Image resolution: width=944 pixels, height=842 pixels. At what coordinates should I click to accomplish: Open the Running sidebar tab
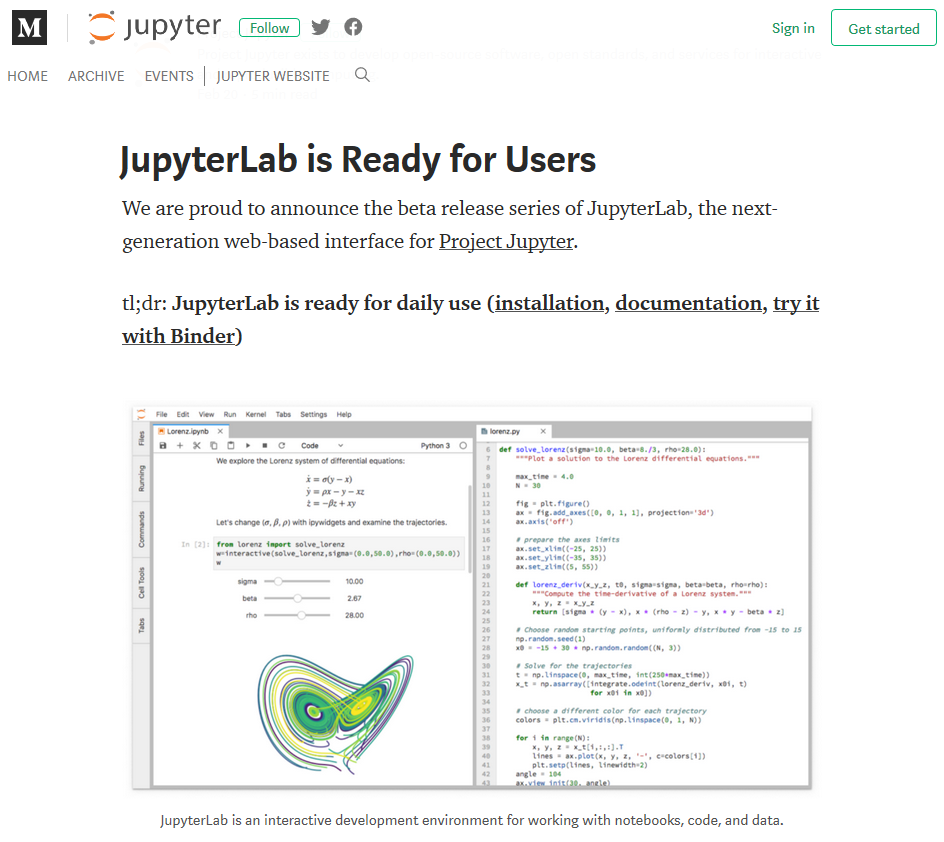point(141,478)
